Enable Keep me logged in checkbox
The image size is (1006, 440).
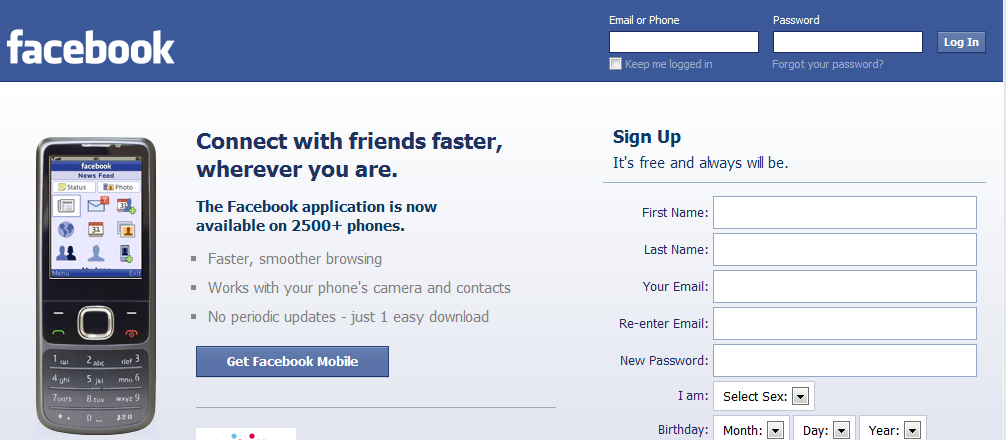coord(615,63)
